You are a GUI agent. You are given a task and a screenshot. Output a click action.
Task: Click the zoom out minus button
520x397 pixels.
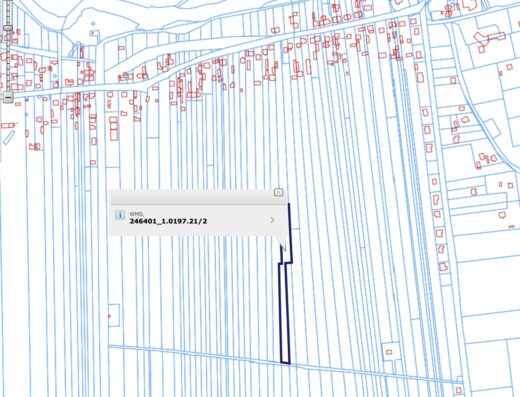tap(8, 97)
